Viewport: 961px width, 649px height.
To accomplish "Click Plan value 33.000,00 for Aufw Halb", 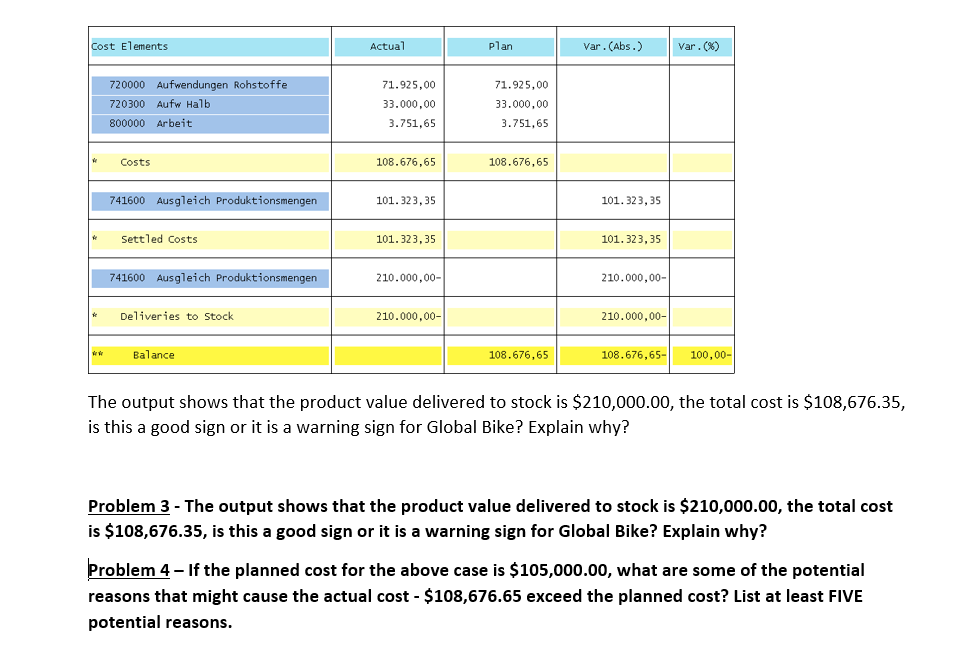I will [522, 104].
